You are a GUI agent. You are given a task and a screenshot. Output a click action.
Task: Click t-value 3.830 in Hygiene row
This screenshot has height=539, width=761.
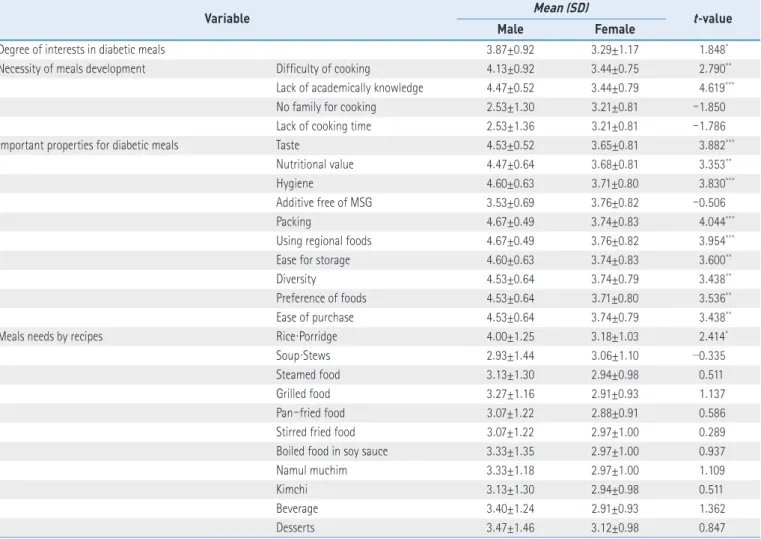click(x=716, y=183)
